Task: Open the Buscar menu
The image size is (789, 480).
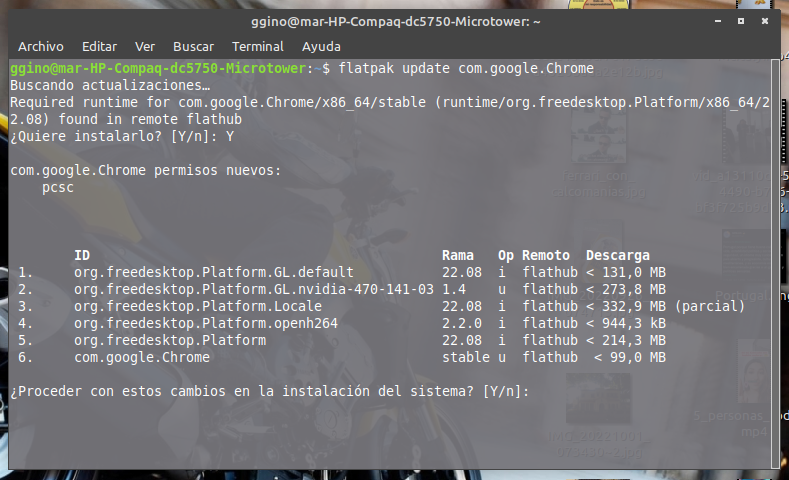Action: [193, 47]
